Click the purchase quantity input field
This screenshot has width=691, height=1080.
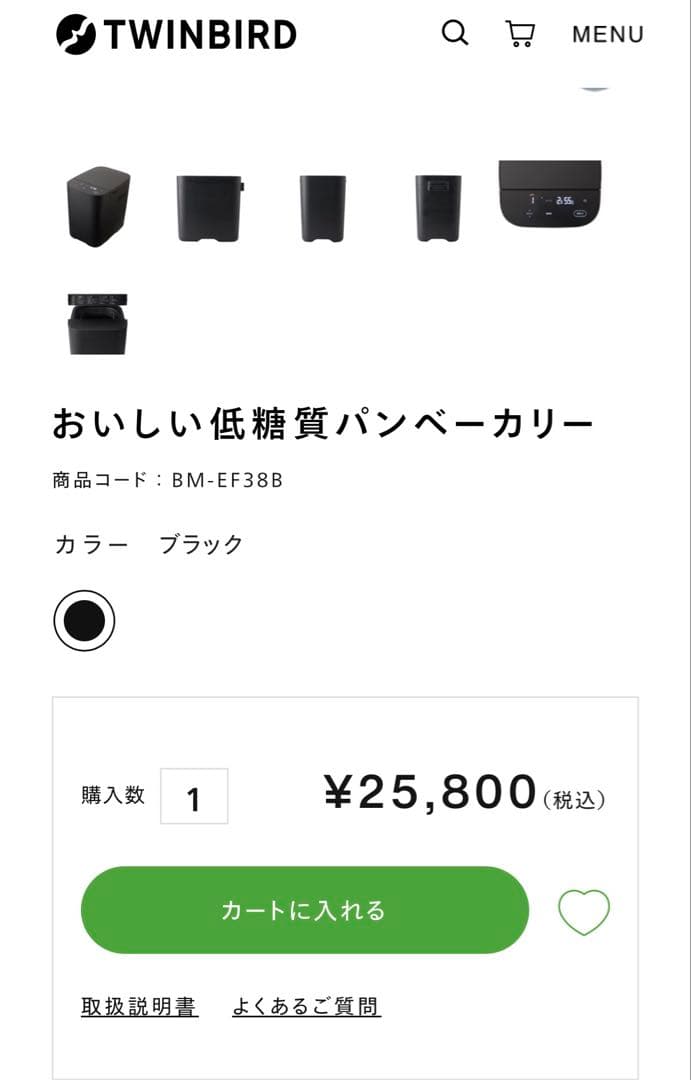[x=194, y=797]
